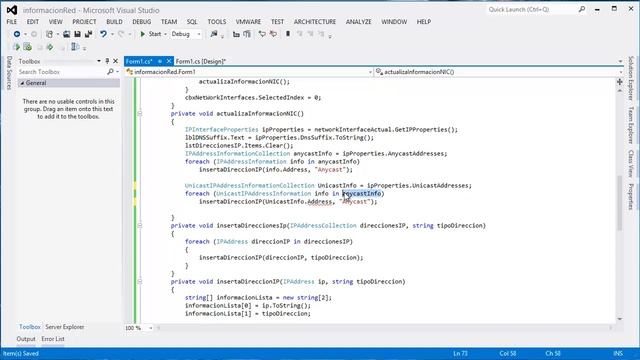Click the Navigate Forward arrow icon
Image resolution: width=640 pixels, height=360 pixels.
(x=34, y=34)
